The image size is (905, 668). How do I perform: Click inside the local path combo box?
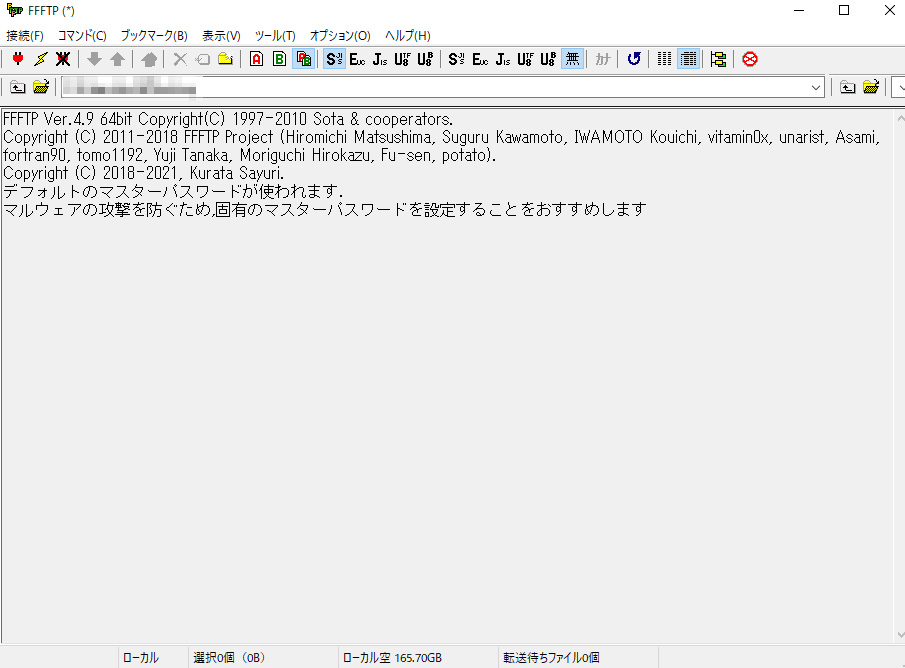(443, 88)
